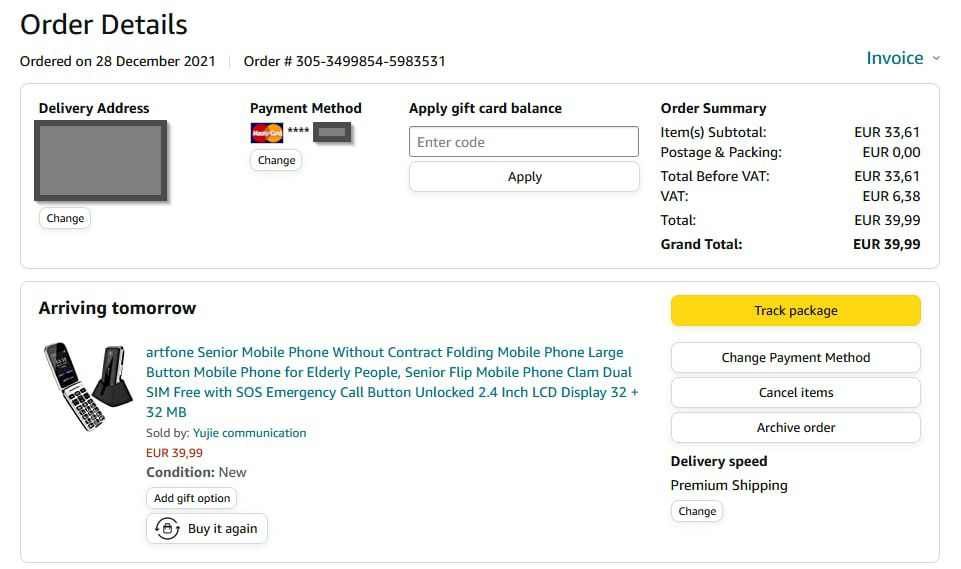
Task: Change the payment method card
Action: coord(276,160)
